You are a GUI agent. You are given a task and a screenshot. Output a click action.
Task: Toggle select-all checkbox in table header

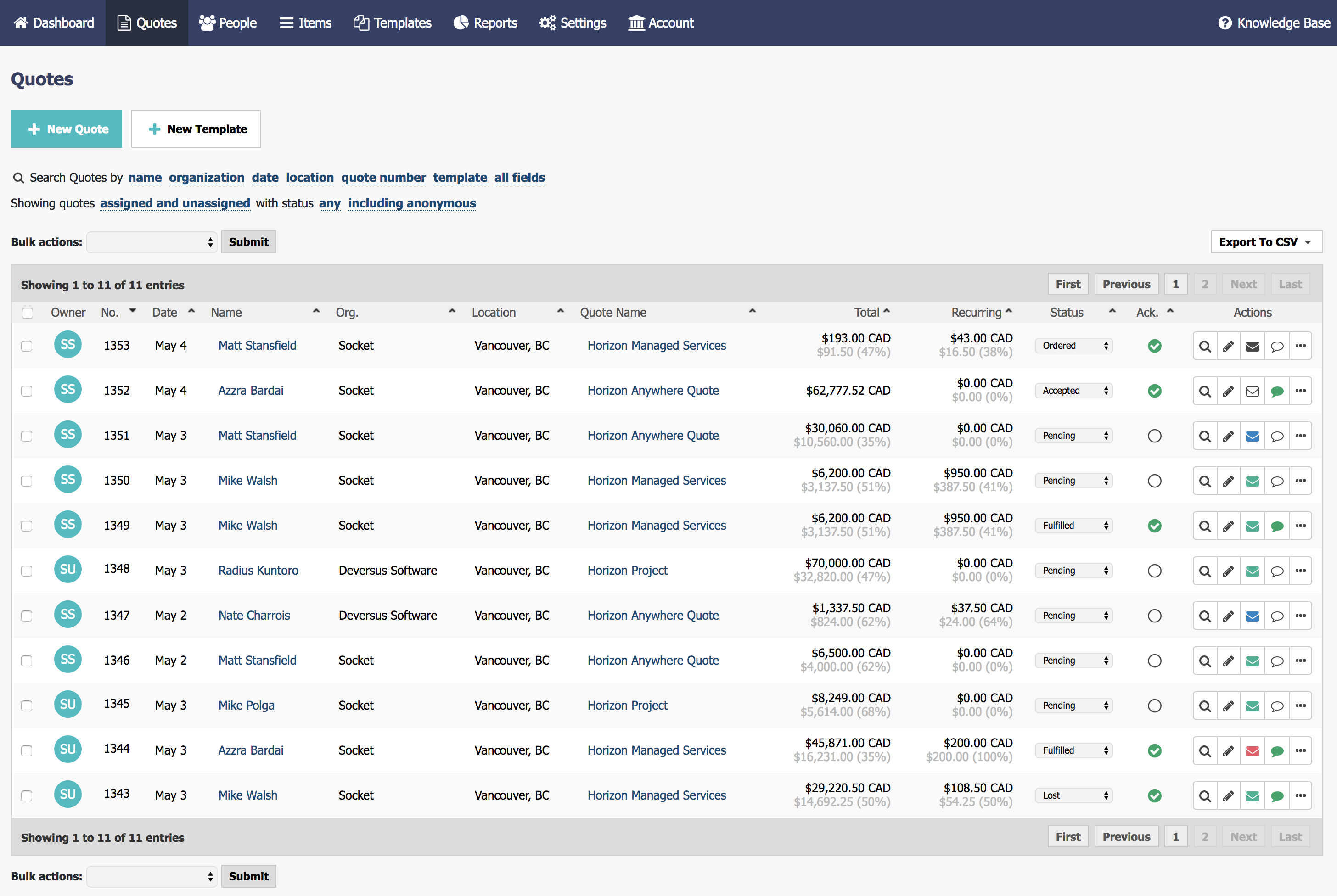pos(28,313)
